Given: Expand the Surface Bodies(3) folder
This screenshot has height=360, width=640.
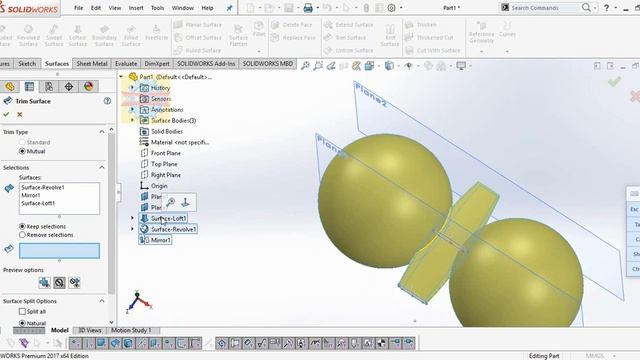Looking at the screenshot, I should coord(132,120).
